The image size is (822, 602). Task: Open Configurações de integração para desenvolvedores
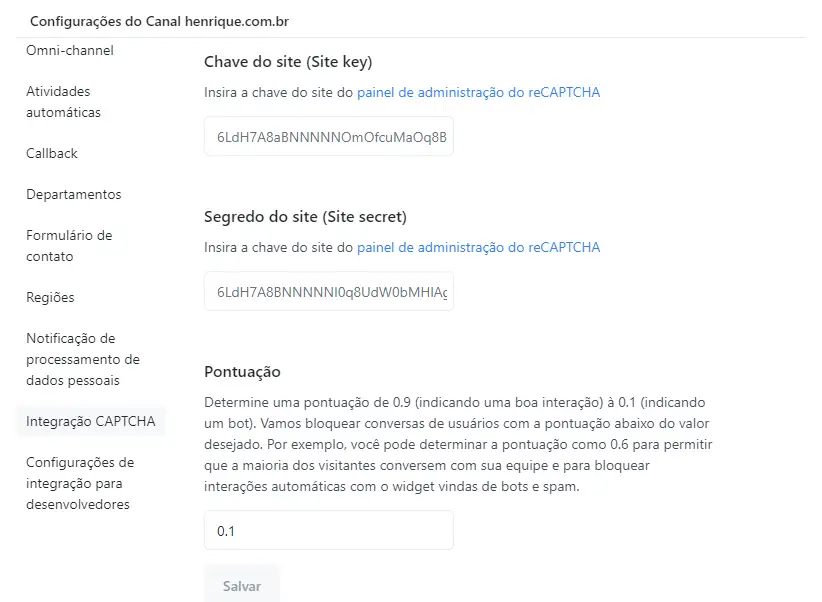(x=80, y=483)
